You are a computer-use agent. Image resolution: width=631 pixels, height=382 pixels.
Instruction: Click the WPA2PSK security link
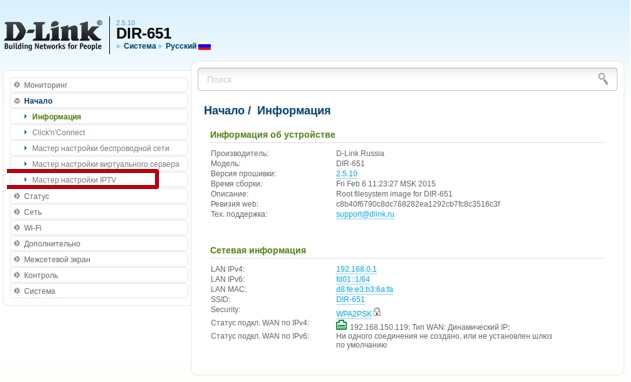[354, 314]
